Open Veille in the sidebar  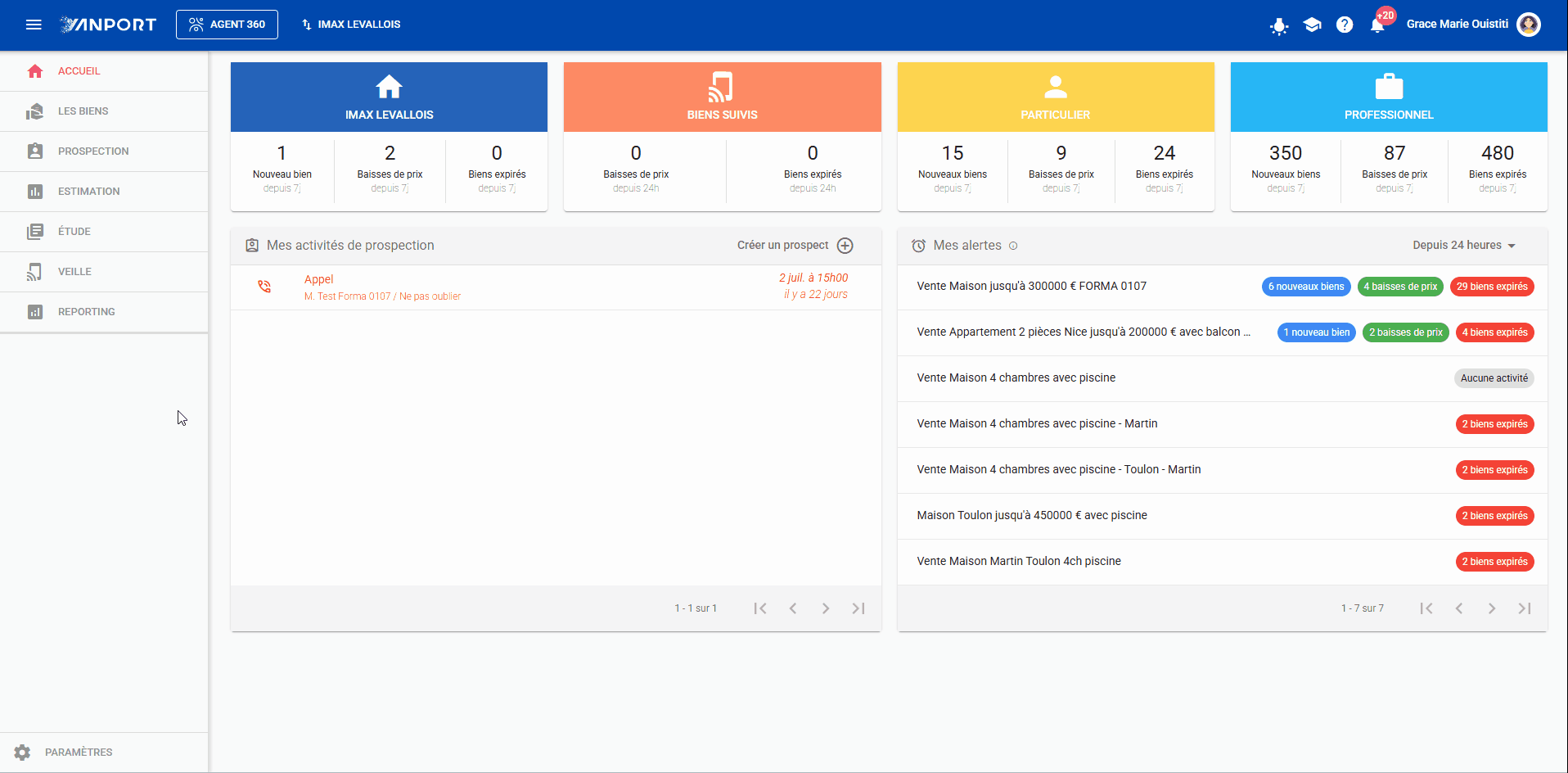[x=104, y=272]
